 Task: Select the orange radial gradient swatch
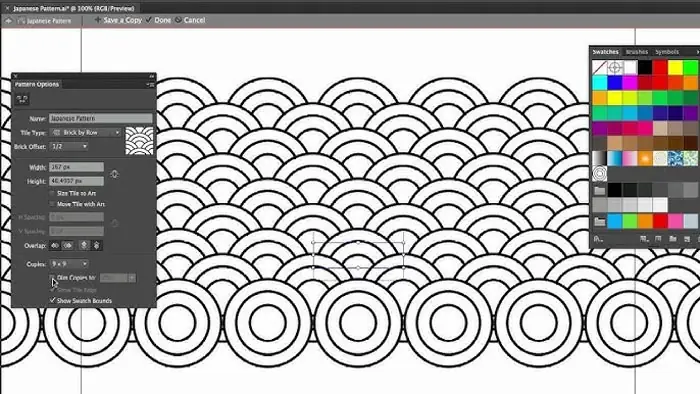point(645,158)
